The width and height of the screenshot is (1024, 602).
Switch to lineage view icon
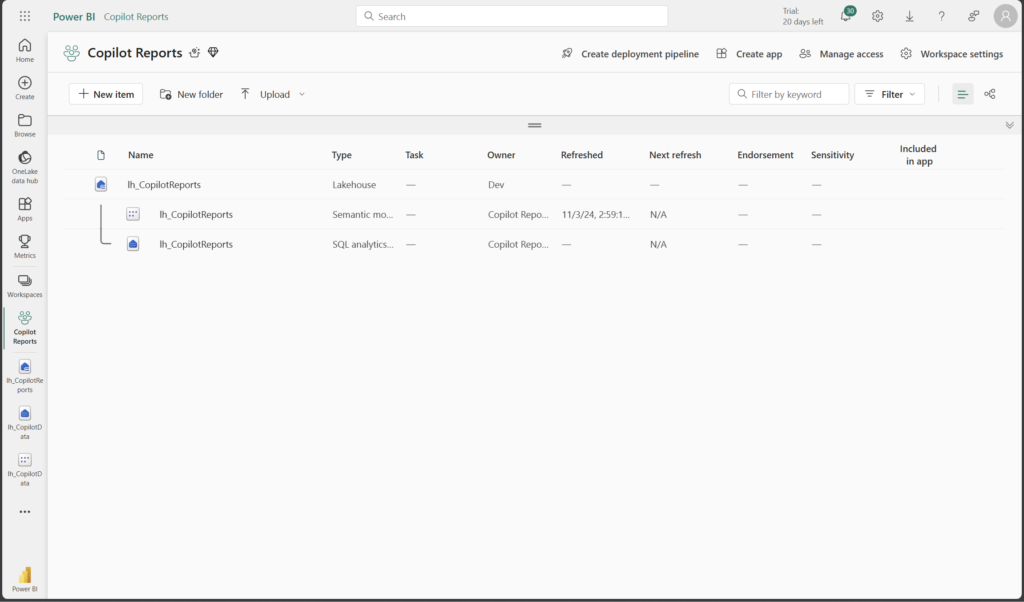990,94
